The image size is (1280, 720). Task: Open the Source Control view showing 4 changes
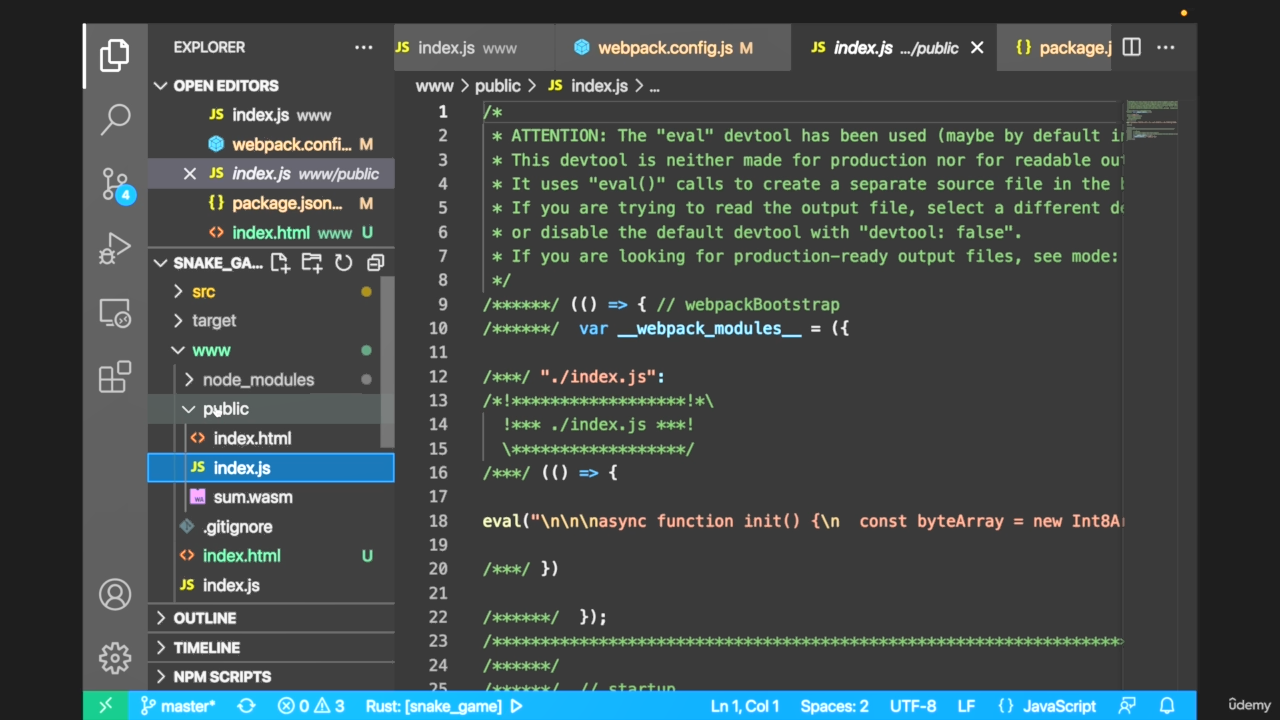115,183
